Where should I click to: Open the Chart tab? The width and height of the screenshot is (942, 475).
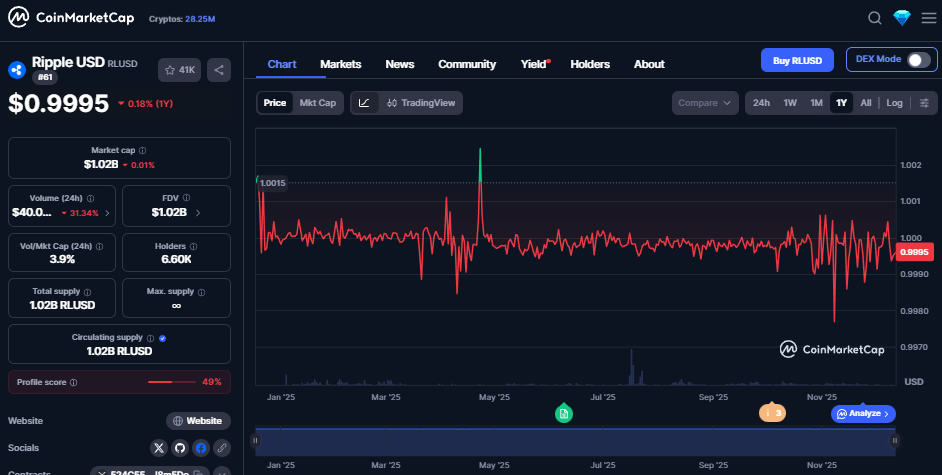pos(282,64)
